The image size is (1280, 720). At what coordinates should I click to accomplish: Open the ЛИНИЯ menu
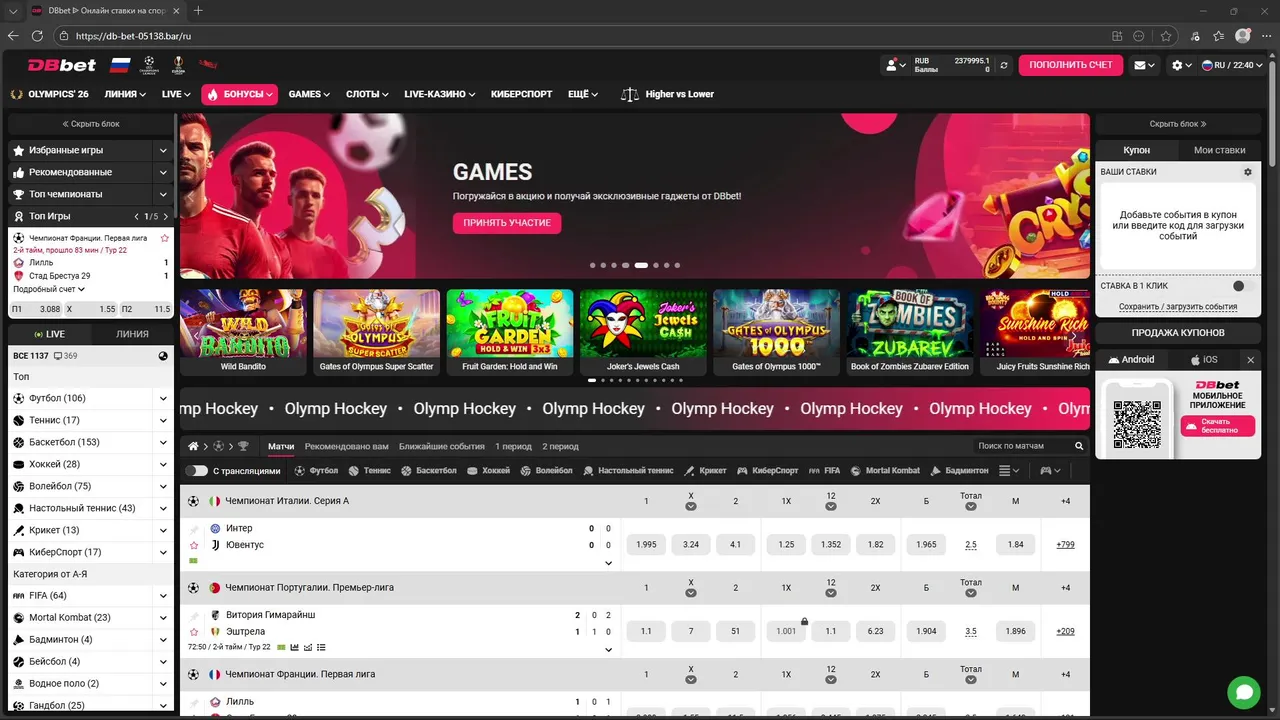[125, 94]
